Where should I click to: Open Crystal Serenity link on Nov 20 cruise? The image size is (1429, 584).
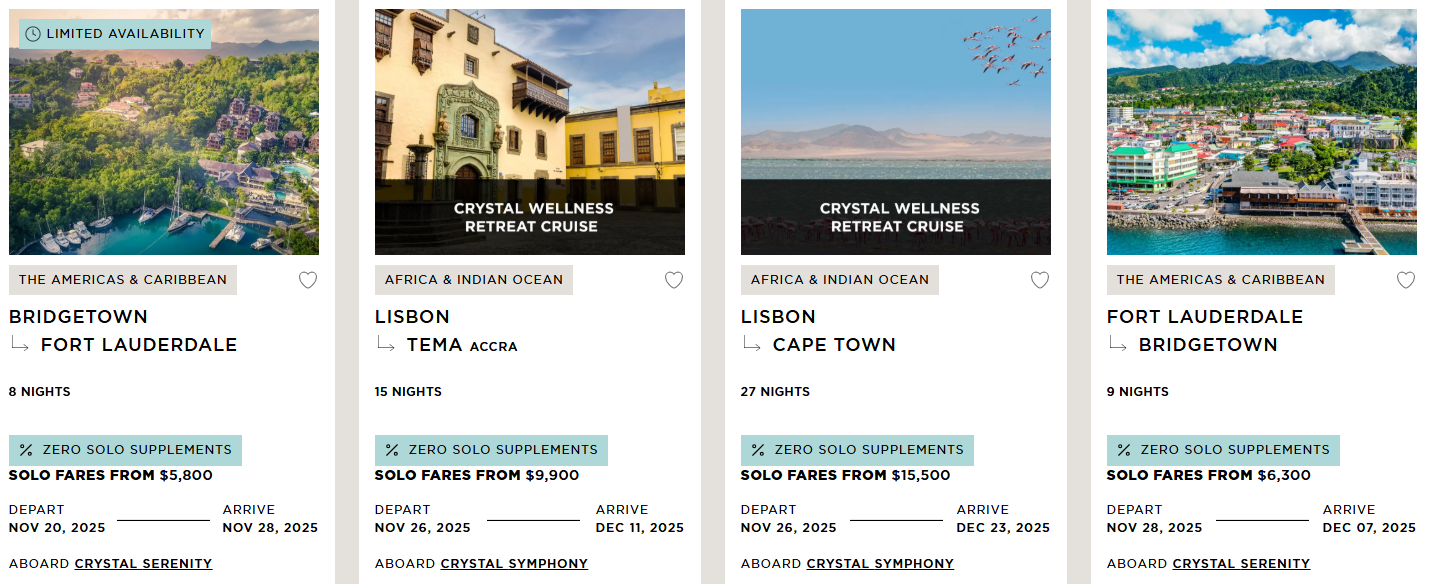click(x=143, y=564)
